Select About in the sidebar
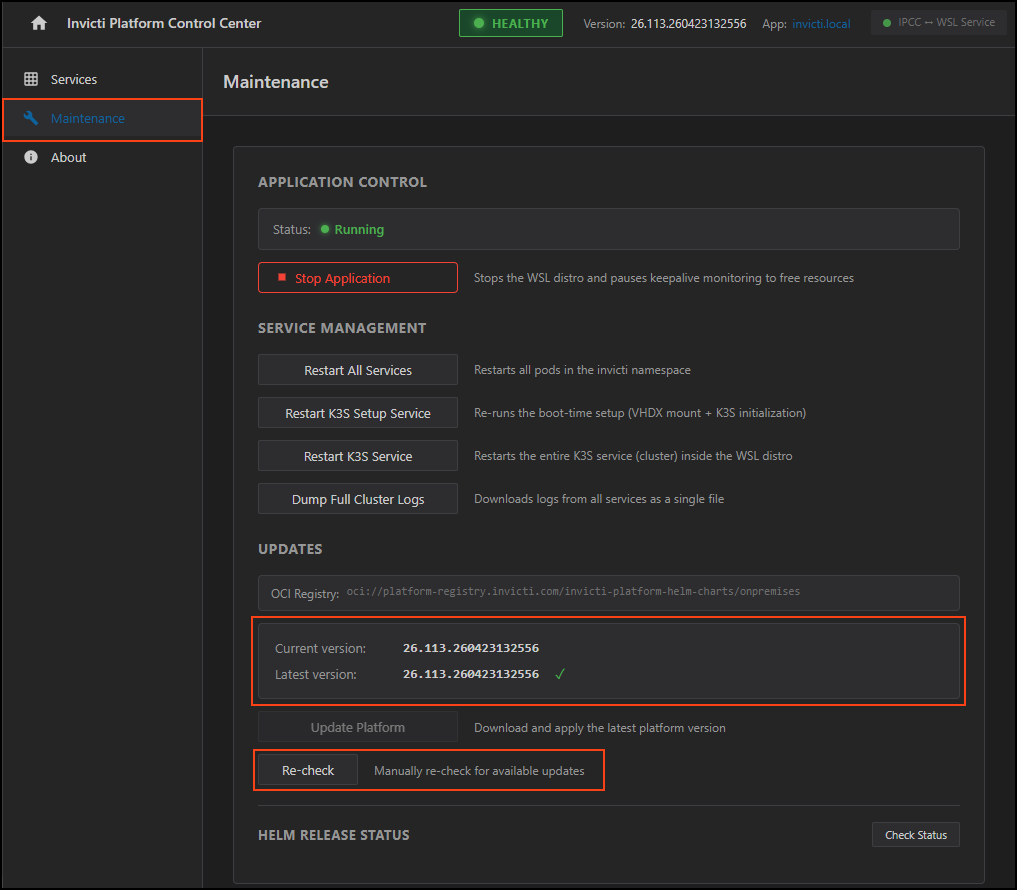 (x=68, y=157)
